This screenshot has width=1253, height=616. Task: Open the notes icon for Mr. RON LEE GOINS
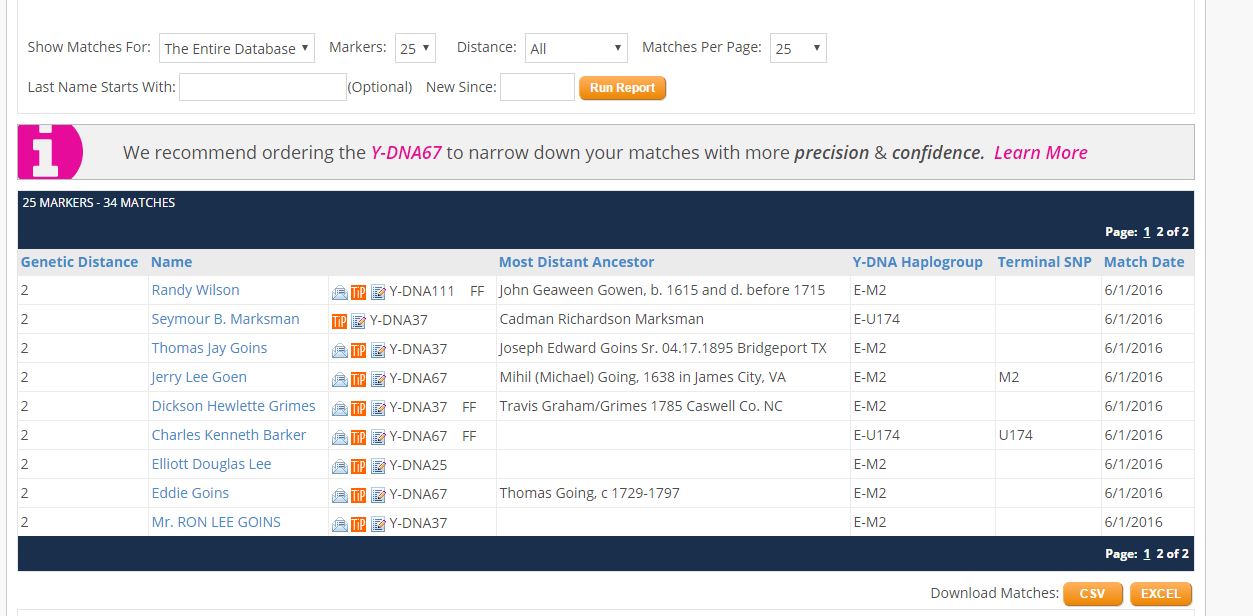[378, 524]
